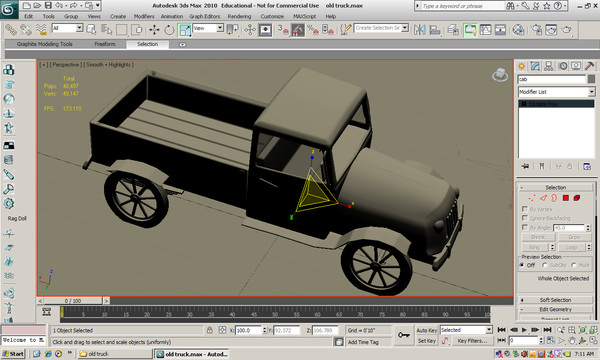Select Vertex sub-object level icon
The height and width of the screenshot is (360, 600).
coord(532,198)
